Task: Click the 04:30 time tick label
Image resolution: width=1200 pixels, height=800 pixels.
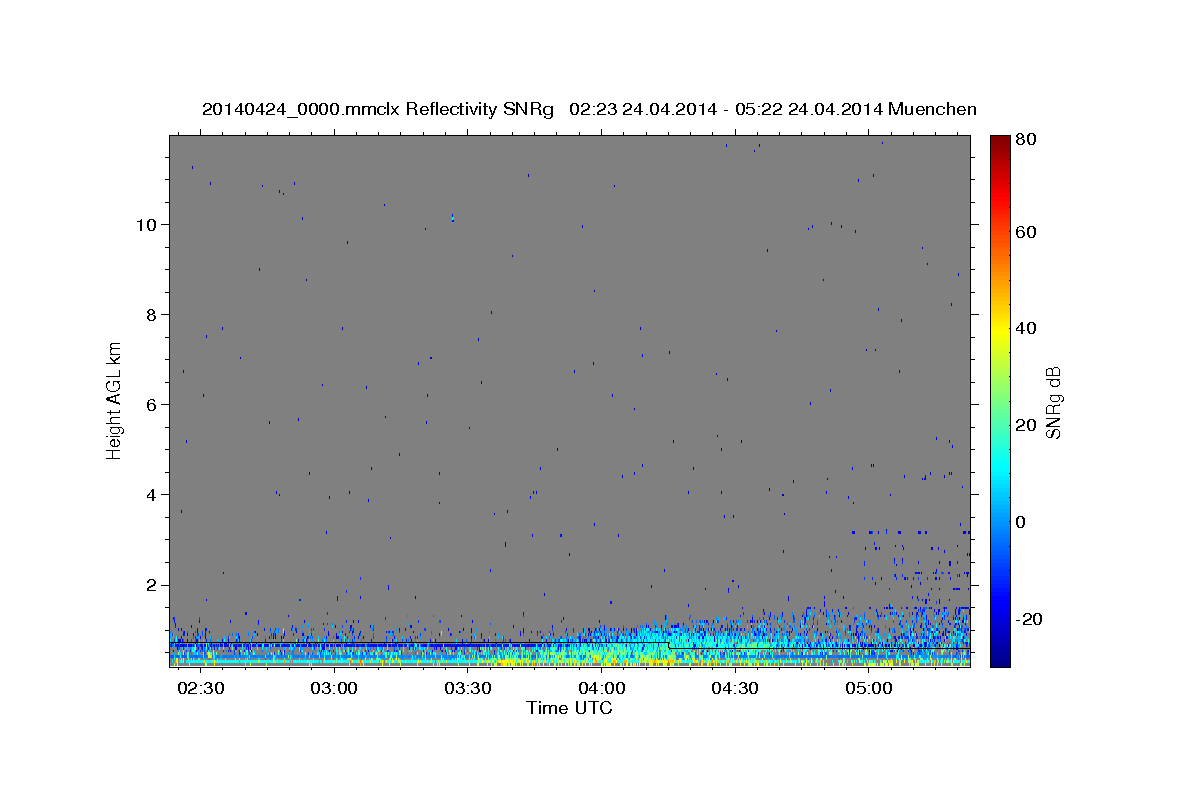Action: pos(735,689)
